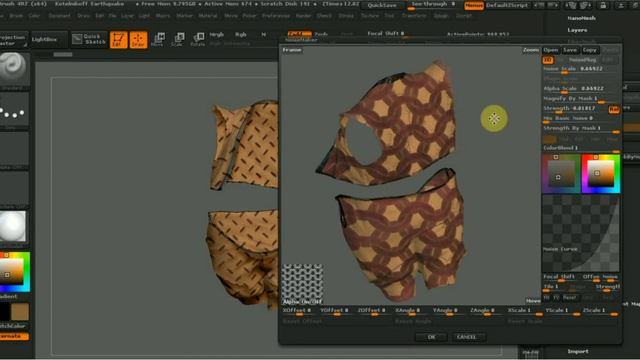Click the Move button in preview corner

coord(533,301)
